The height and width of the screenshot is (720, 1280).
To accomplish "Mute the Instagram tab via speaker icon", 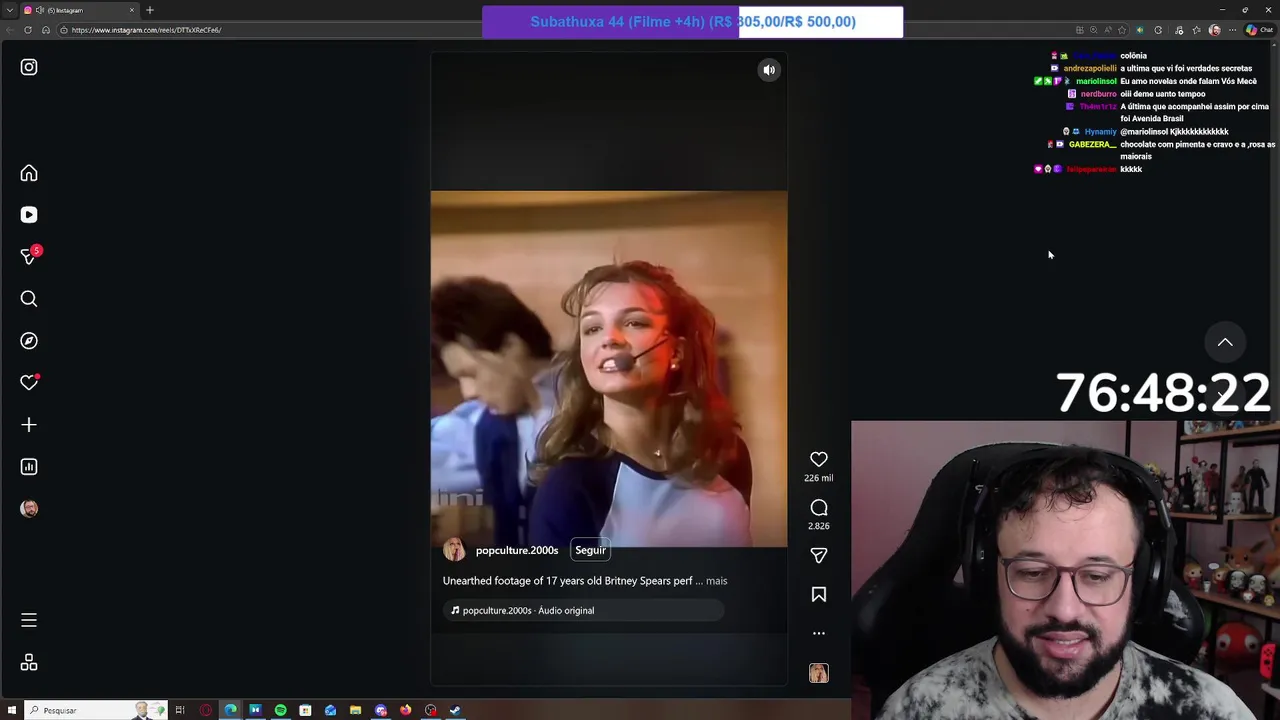I will coord(39,10).
